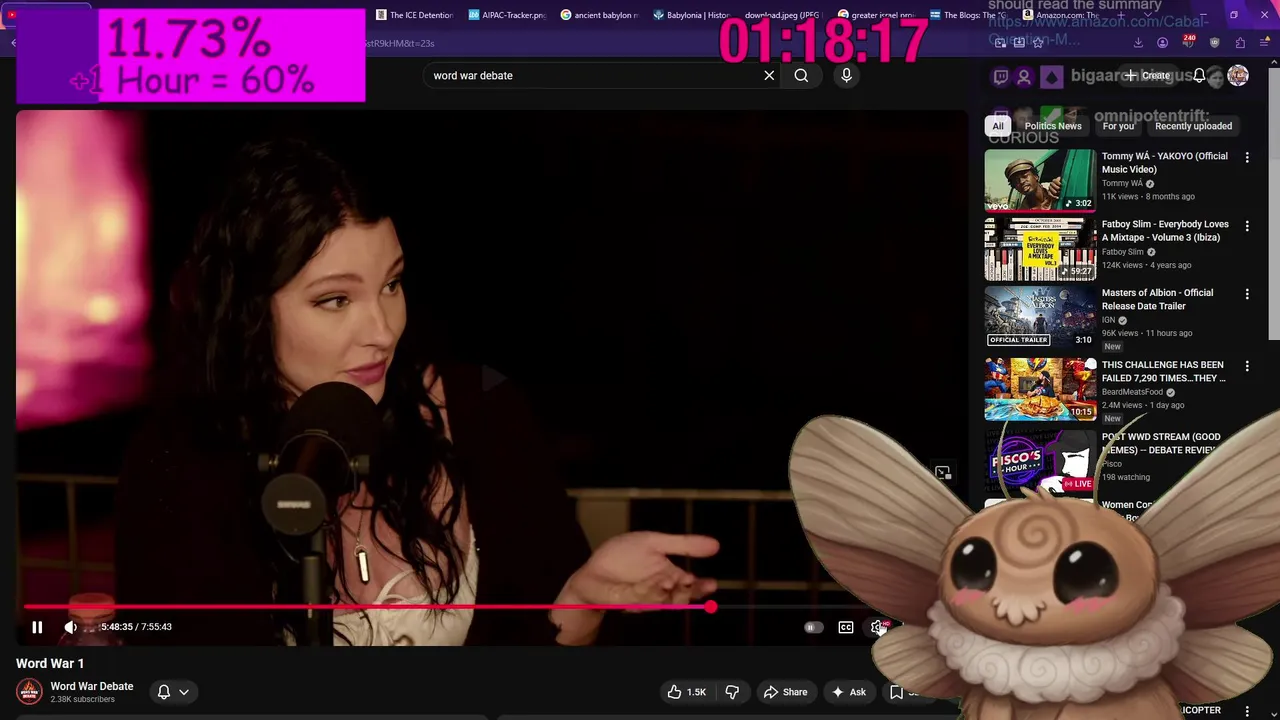The width and height of the screenshot is (1280, 720).
Task: Save the video with bookmark icon
Action: pyautogui.click(x=897, y=692)
